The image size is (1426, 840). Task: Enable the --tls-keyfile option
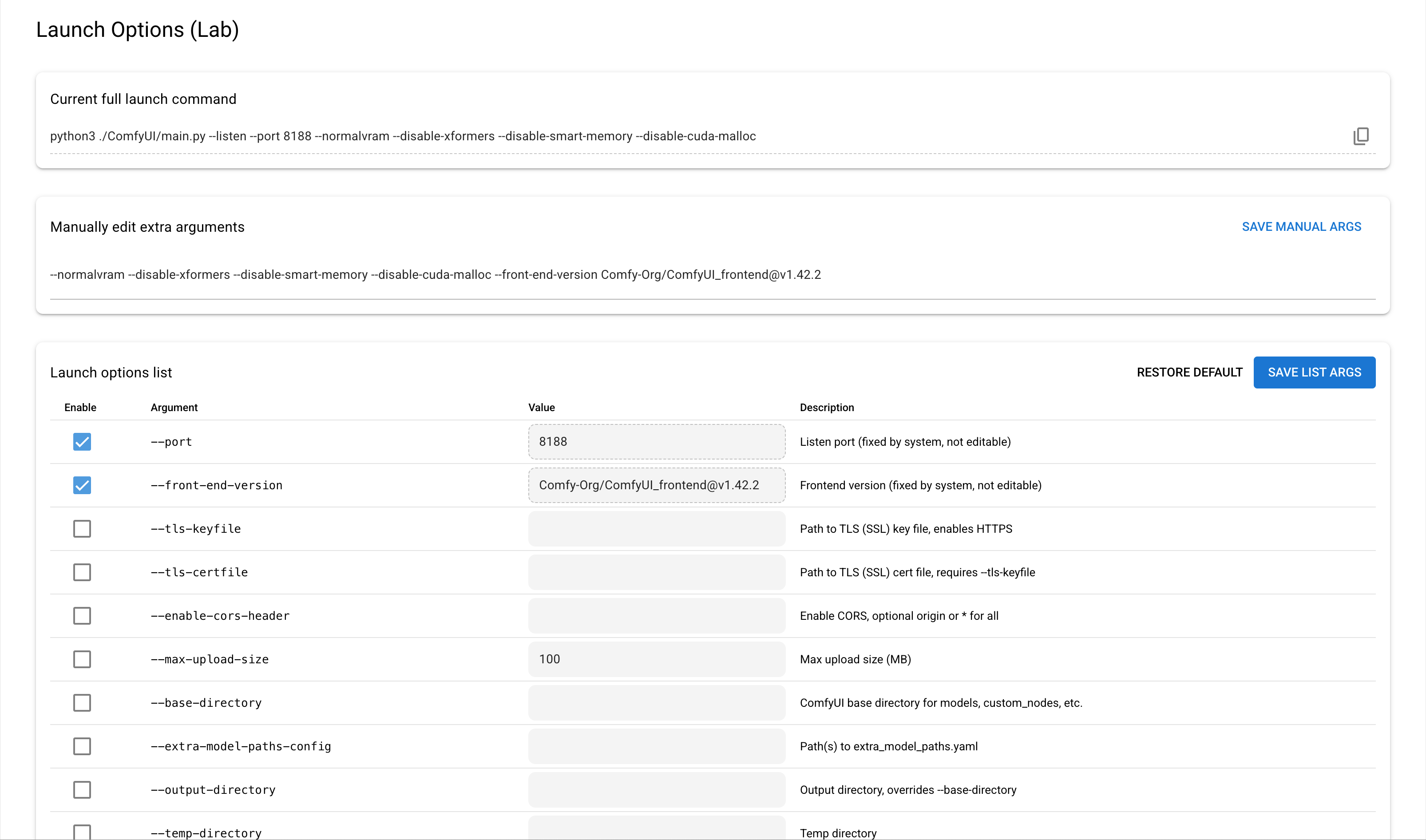click(x=82, y=529)
